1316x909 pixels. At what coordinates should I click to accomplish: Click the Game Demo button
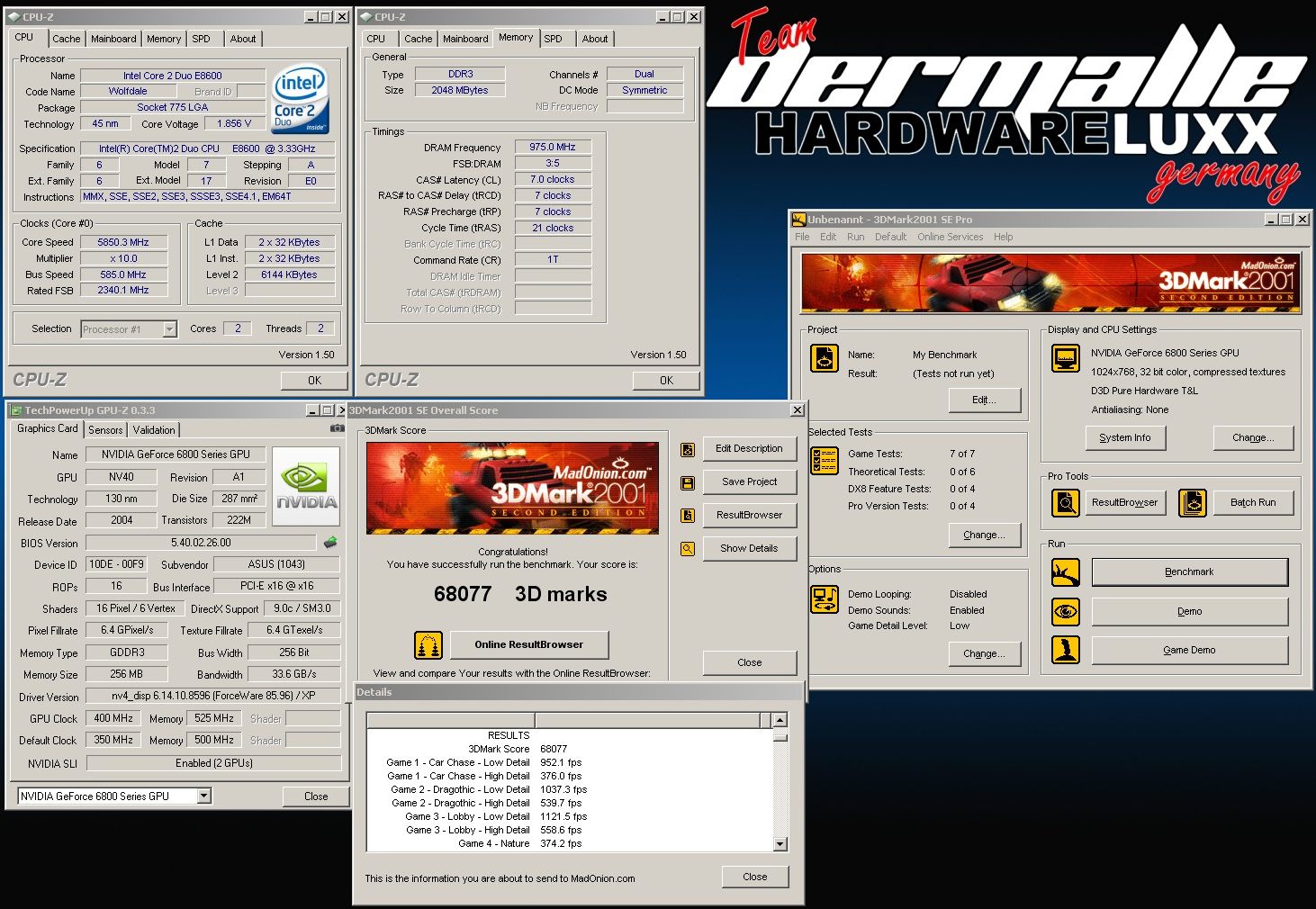pos(1189,650)
